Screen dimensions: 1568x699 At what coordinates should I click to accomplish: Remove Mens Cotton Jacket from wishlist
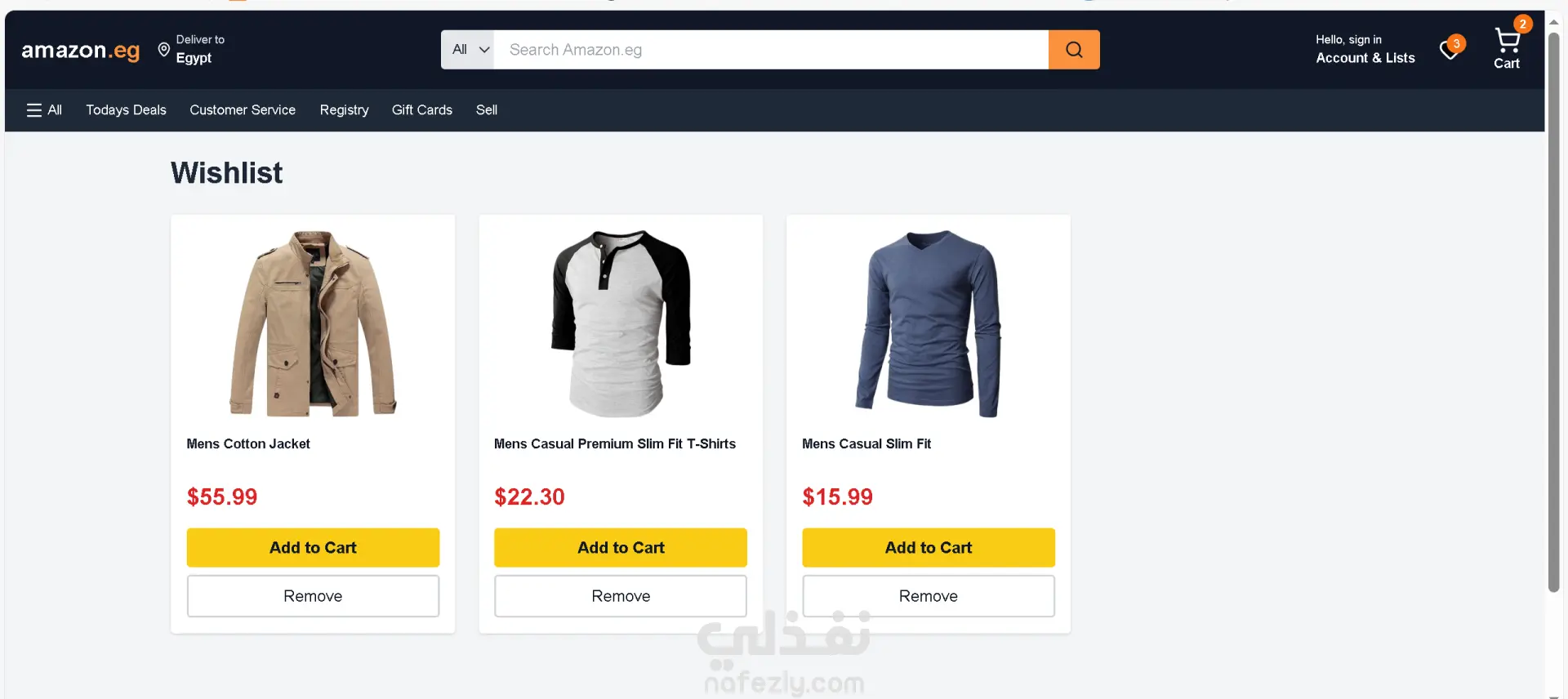[x=313, y=596]
